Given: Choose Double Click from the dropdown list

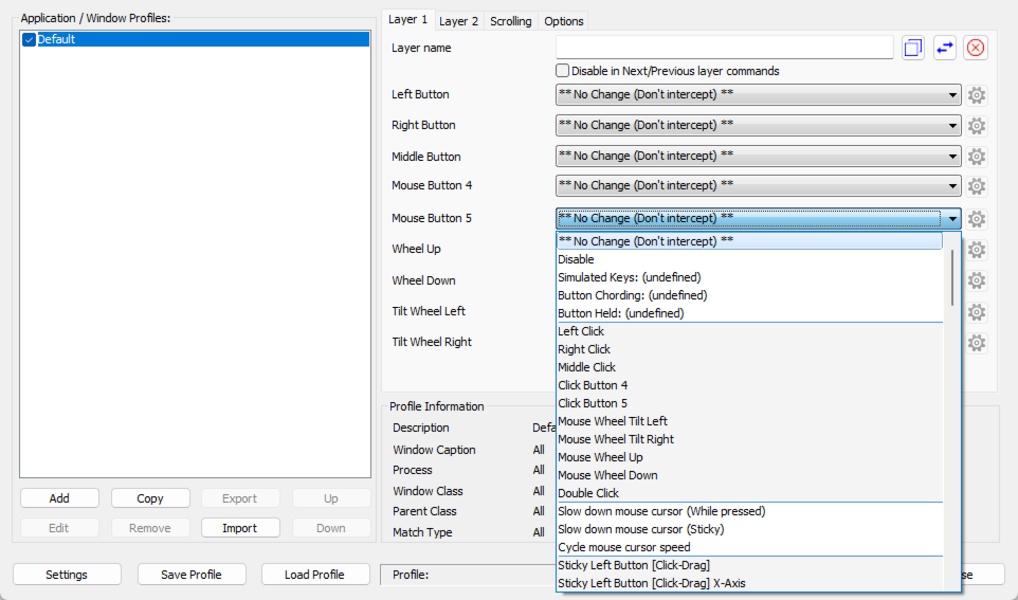Looking at the screenshot, I should [588, 493].
